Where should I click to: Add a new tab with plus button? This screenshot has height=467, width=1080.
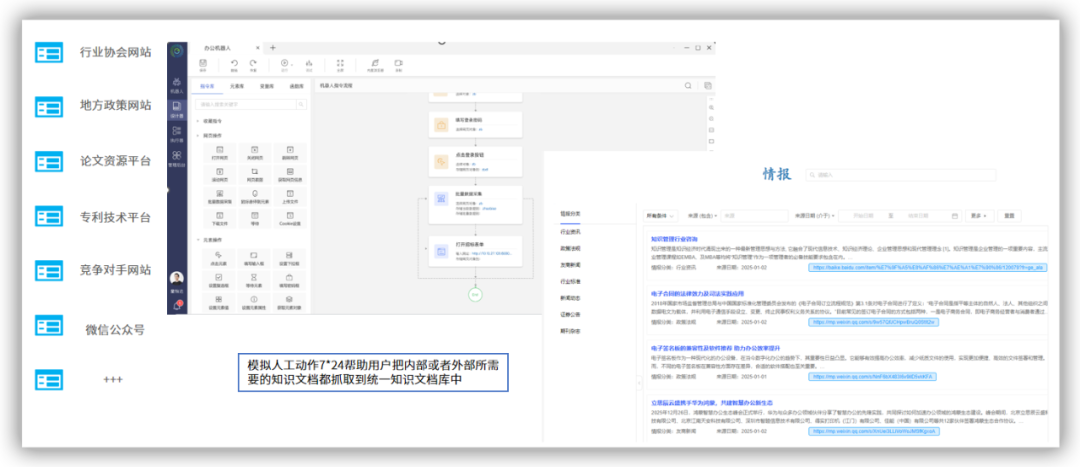tap(273, 48)
